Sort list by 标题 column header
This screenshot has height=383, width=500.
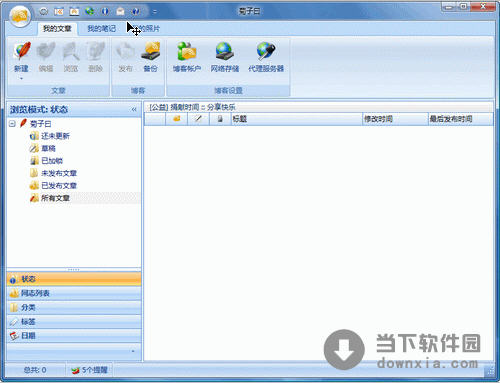tap(297, 119)
